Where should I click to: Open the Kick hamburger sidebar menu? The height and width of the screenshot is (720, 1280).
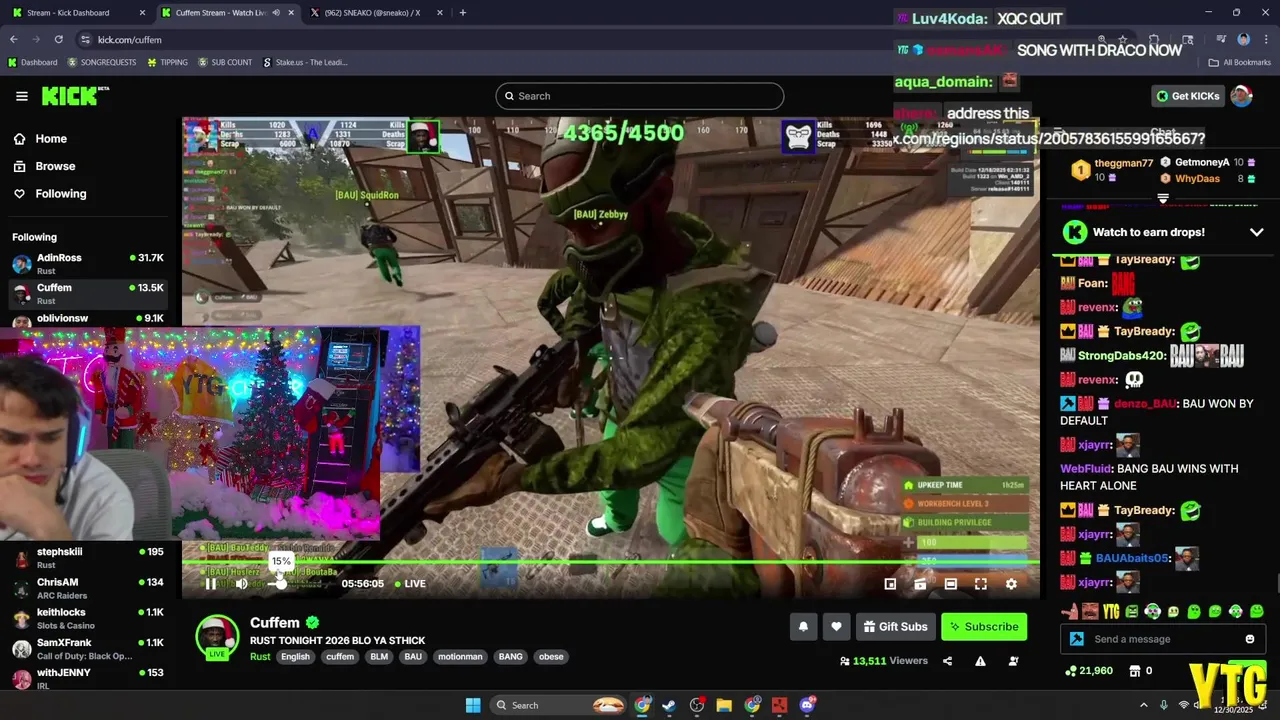tap(22, 96)
